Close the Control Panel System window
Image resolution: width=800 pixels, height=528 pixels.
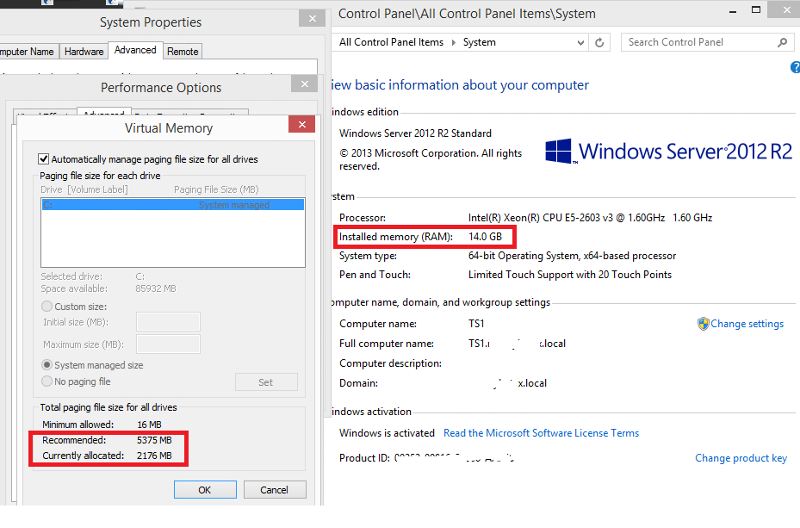(x=786, y=10)
